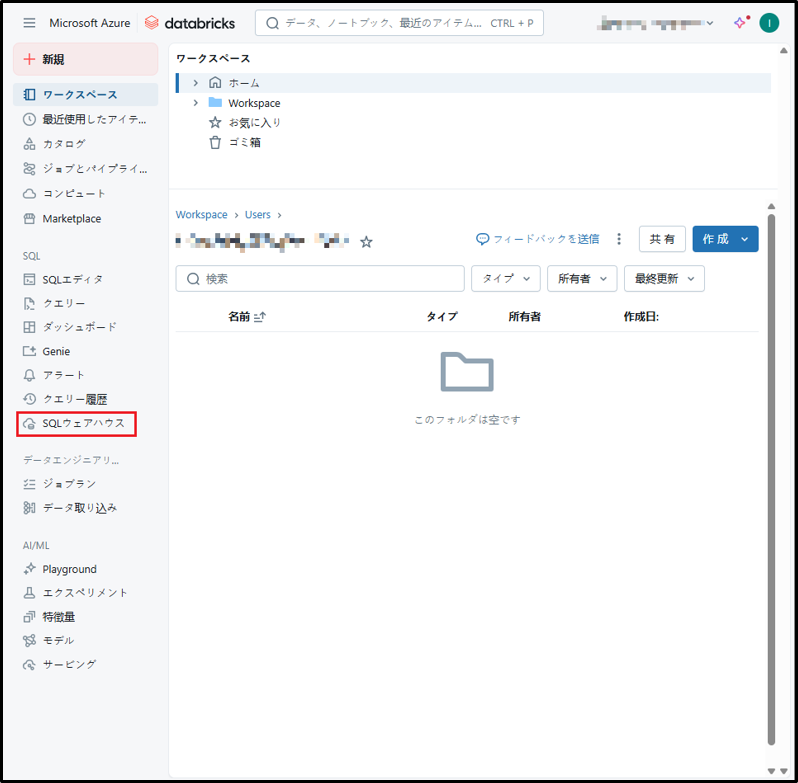Screen dimensions: 798x783
Task: Click the Jobs and Pipelines icon
Action: point(30,168)
